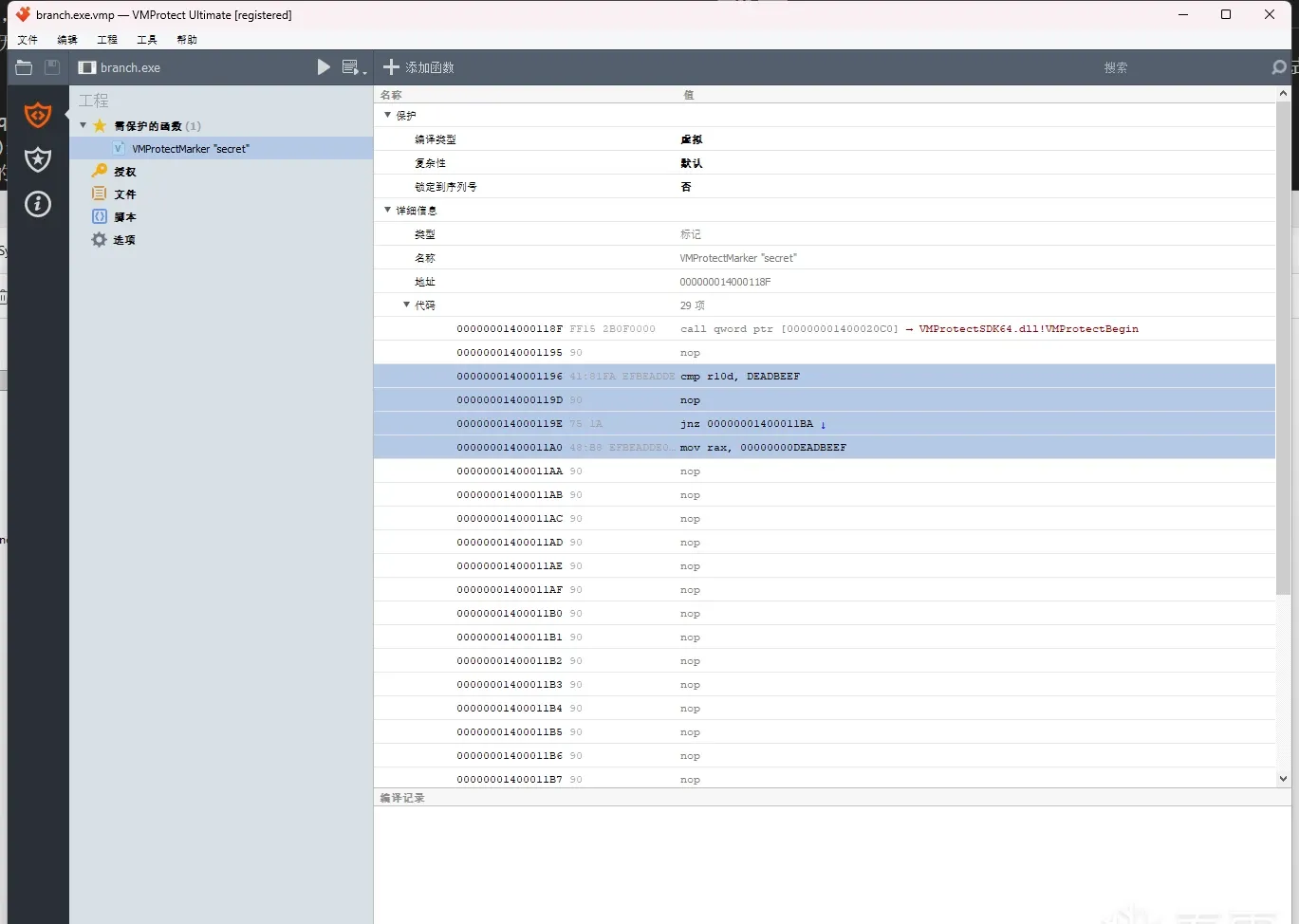
Task: Select nop row at 000000014000119D
Action: coord(825,399)
